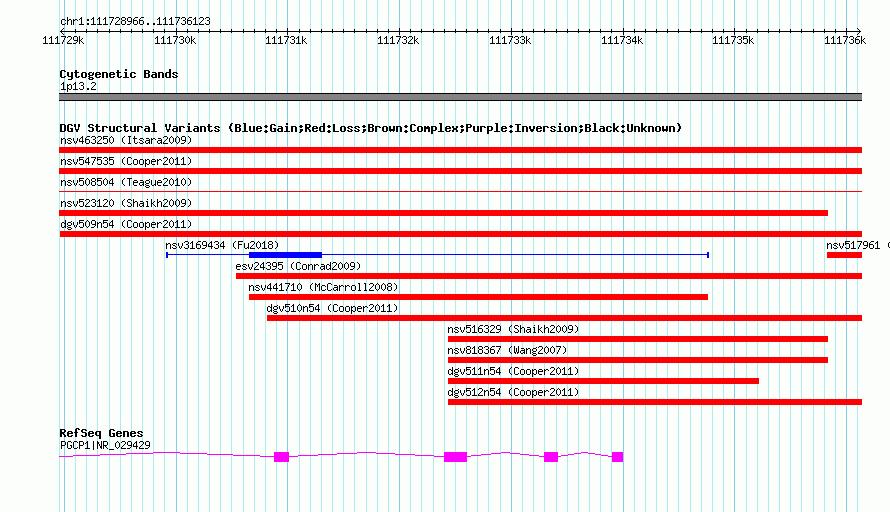Open nsv818367 (Wang2007) label
The height and width of the screenshot is (512, 890).
(x=507, y=350)
